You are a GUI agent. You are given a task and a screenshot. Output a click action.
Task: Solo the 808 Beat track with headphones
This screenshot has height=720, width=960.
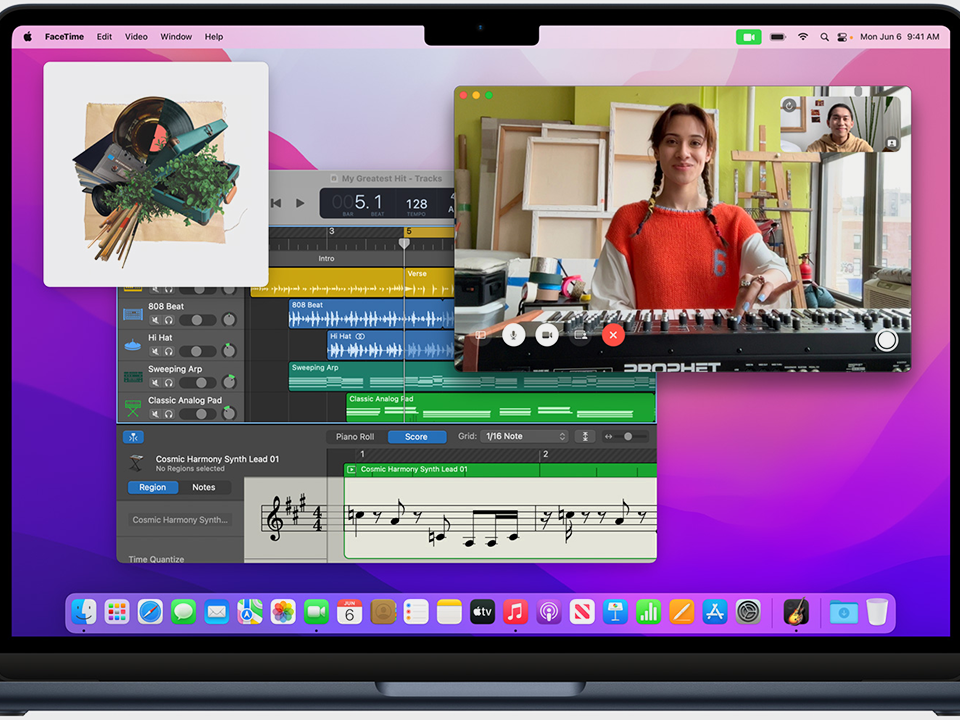(x=169, y=320)
